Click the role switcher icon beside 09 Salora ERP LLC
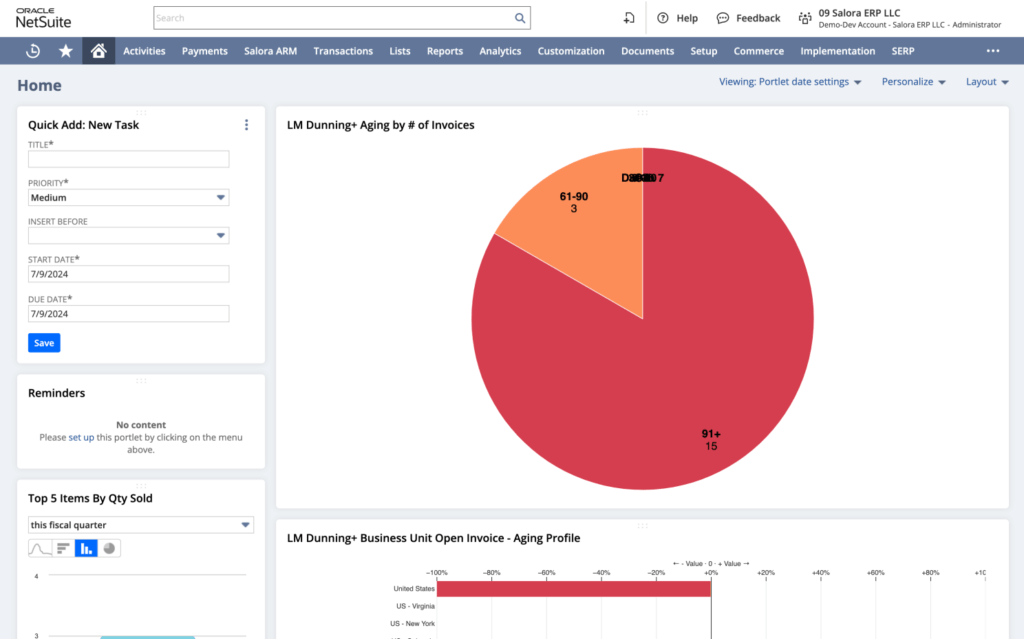 [x=804, y=18]
